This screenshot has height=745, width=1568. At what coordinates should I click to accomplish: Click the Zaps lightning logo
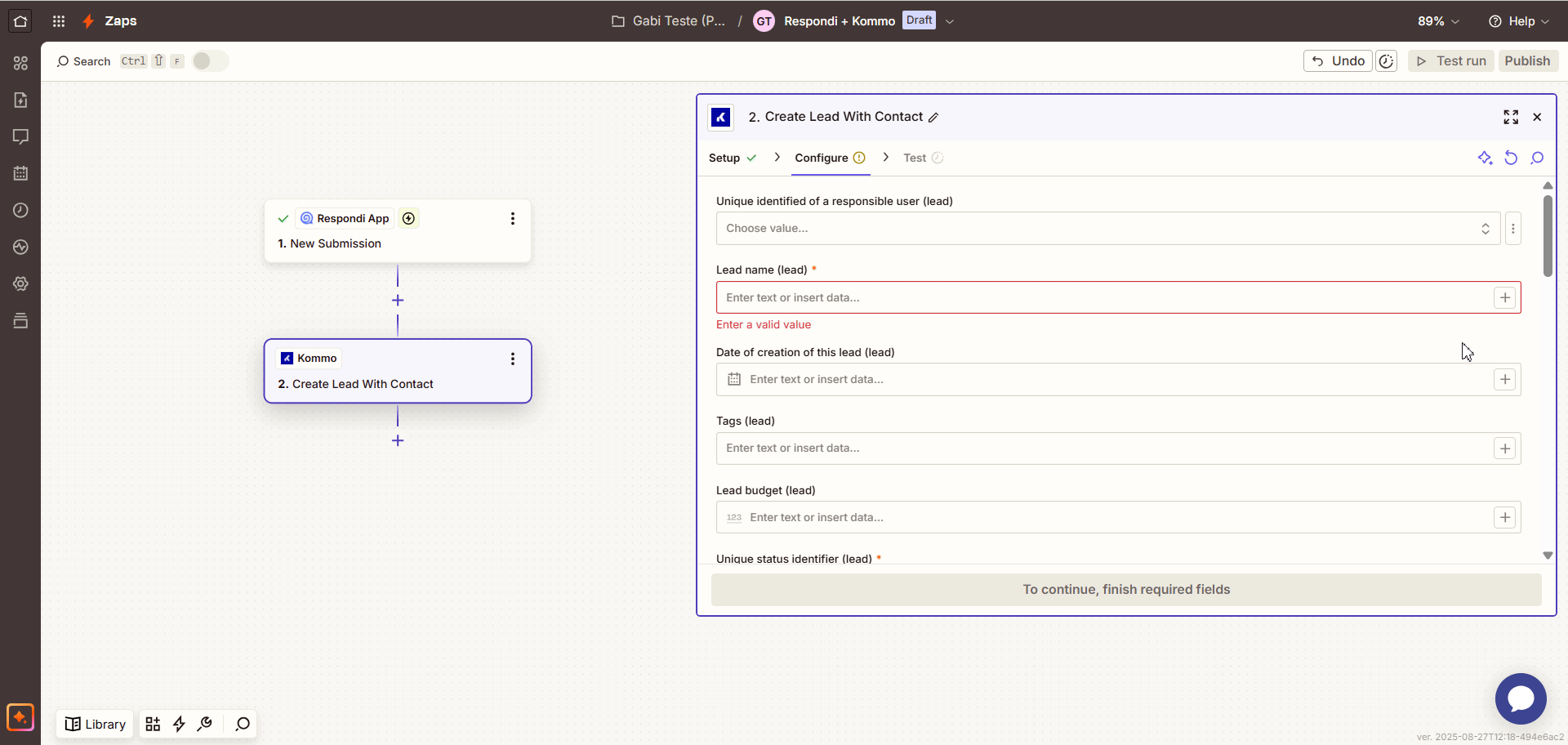coord(88,21)
